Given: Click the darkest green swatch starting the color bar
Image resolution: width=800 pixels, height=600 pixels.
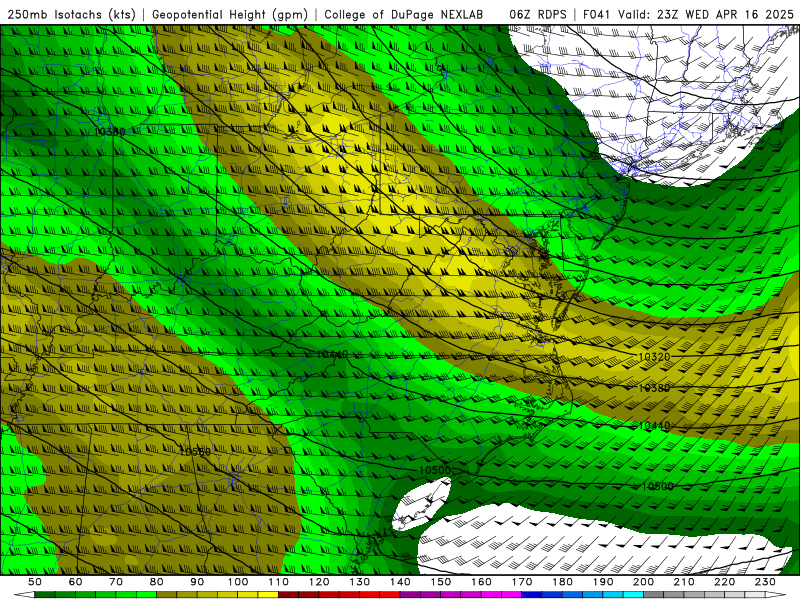Looking at the screenshot, I should tap(45, 593).
